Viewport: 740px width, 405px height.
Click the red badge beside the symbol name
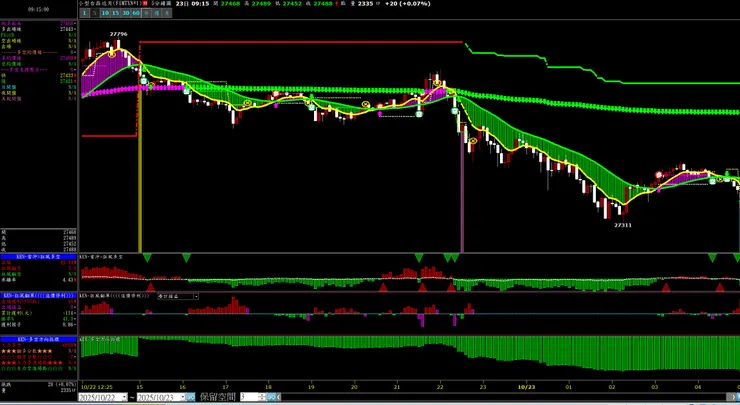tap(145, 4)
